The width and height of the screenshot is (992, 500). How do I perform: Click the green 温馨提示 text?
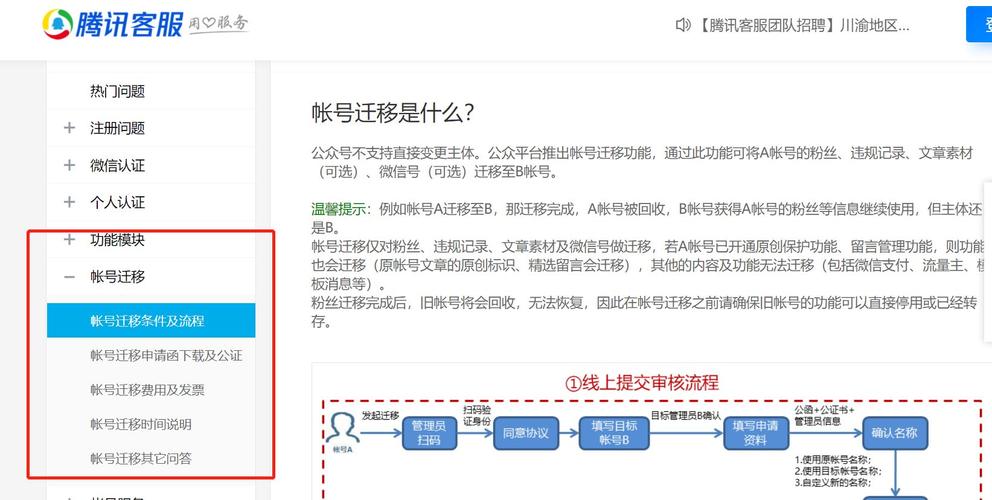[x=338, y=209]
